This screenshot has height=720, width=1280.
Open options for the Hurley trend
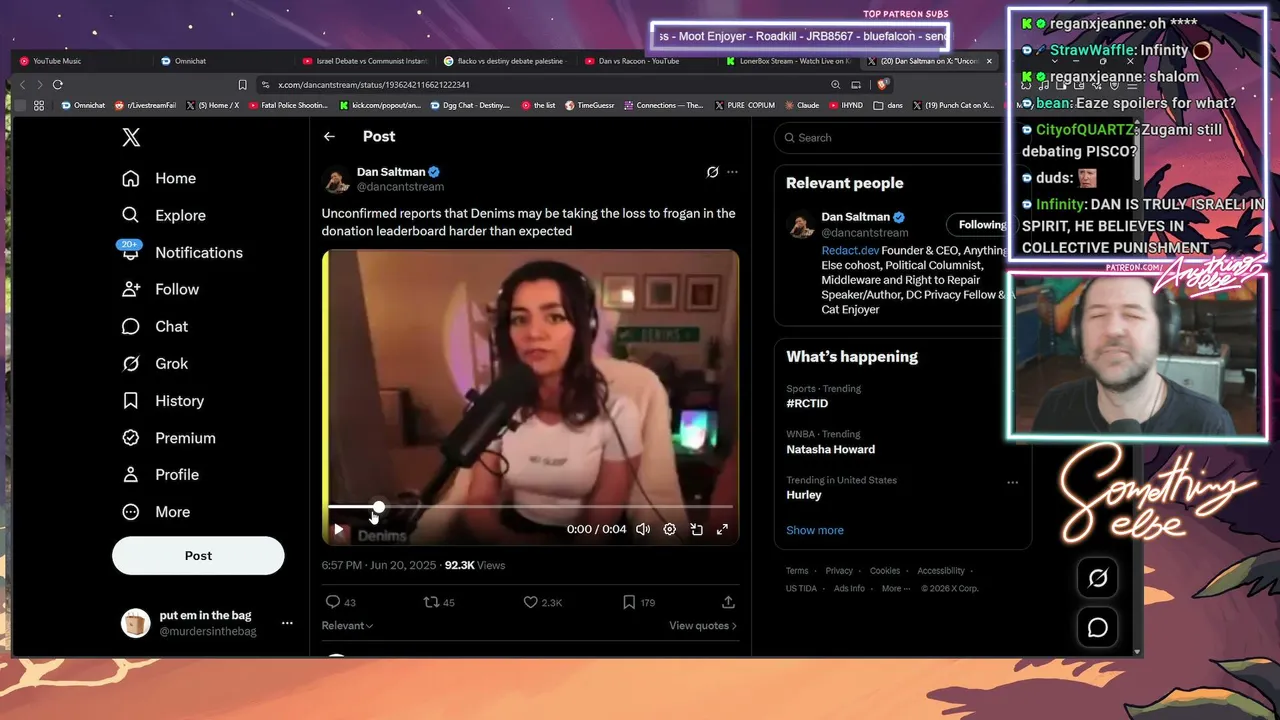tap(1012, 482)
